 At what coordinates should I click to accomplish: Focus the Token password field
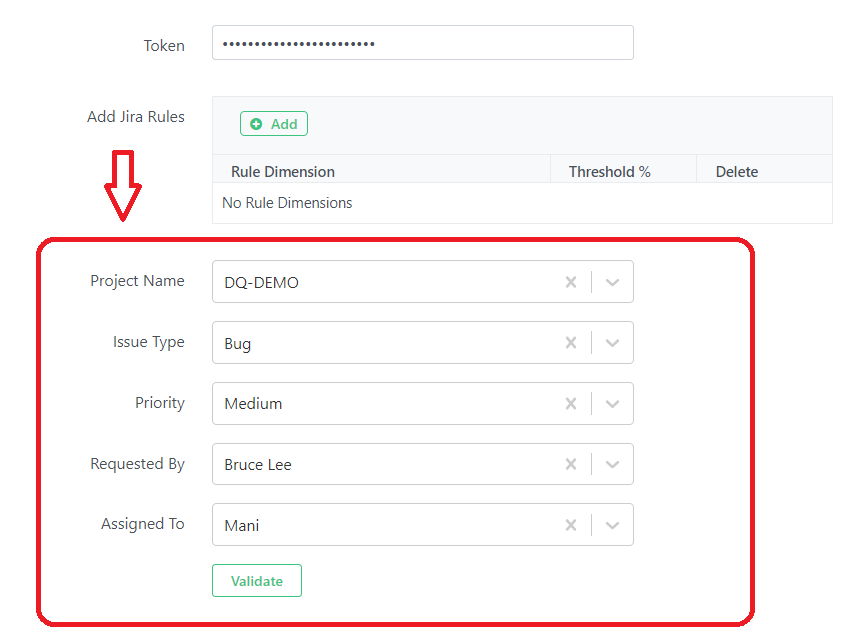point(423,43)
